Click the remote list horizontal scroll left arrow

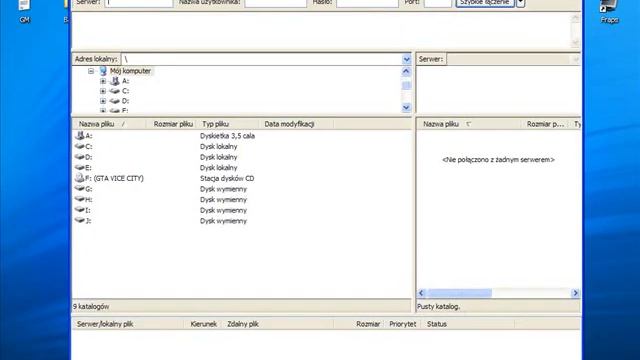[x=422, y=293]
